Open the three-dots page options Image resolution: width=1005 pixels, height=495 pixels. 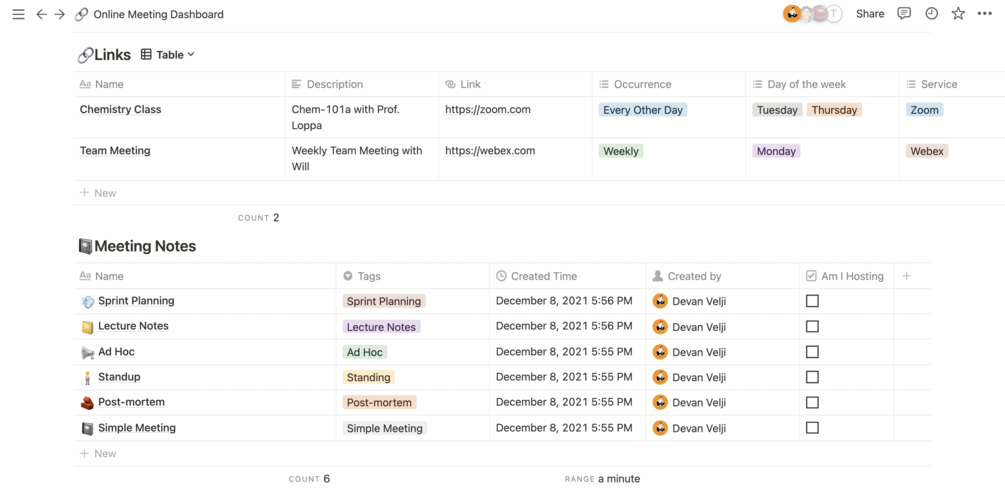click(x=985, y=14)
